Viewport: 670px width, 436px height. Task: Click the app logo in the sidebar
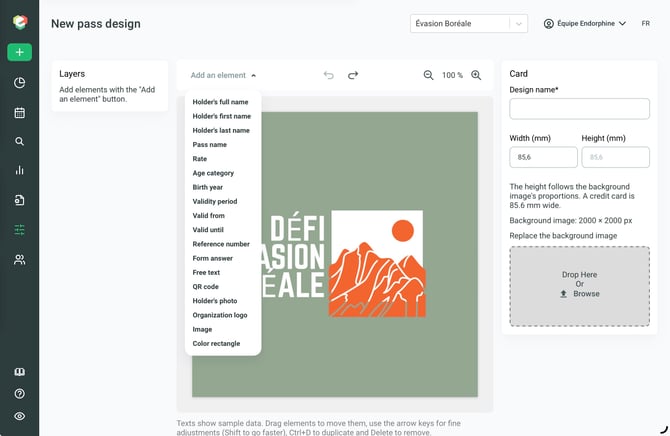click(x=20, y=22)
